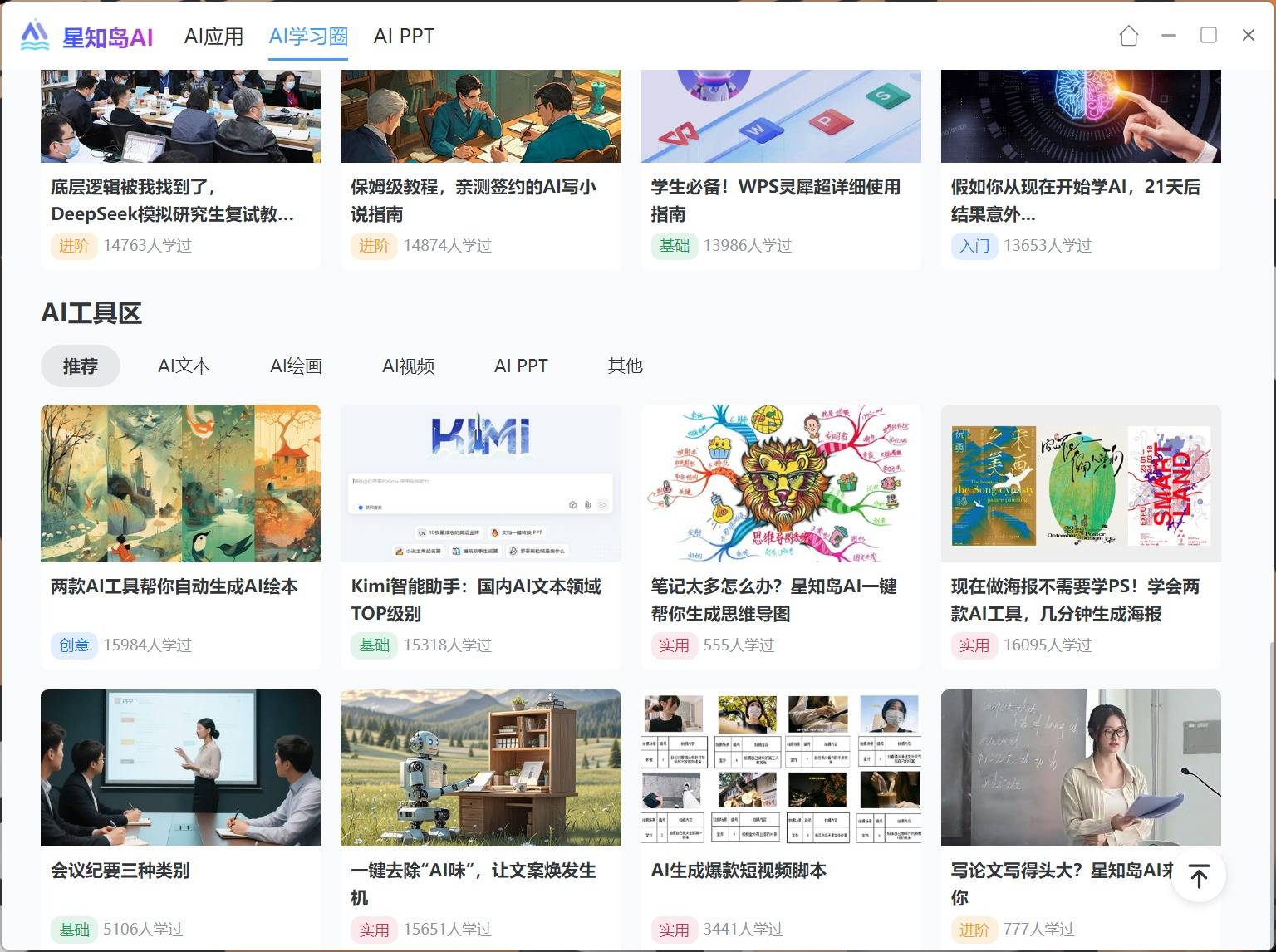Screen dimensions: 1276x952
Task: Click the scroll-to-top arrow button
Action: click(x=1198, y=876)
